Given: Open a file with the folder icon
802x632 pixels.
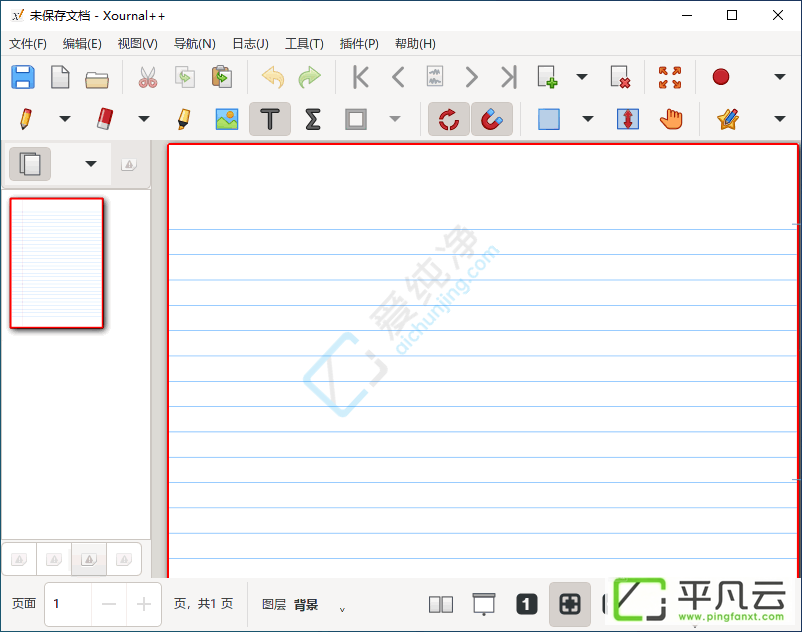Looking at the screenshot, I should click(x=97, y=79).
